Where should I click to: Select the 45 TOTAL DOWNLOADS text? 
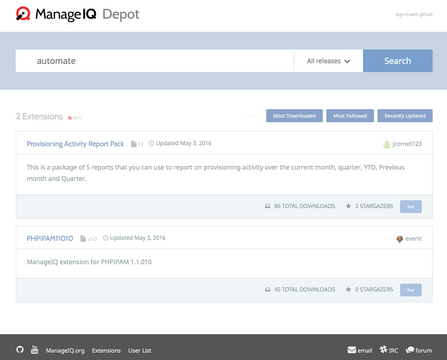click(x=304, y=290)
